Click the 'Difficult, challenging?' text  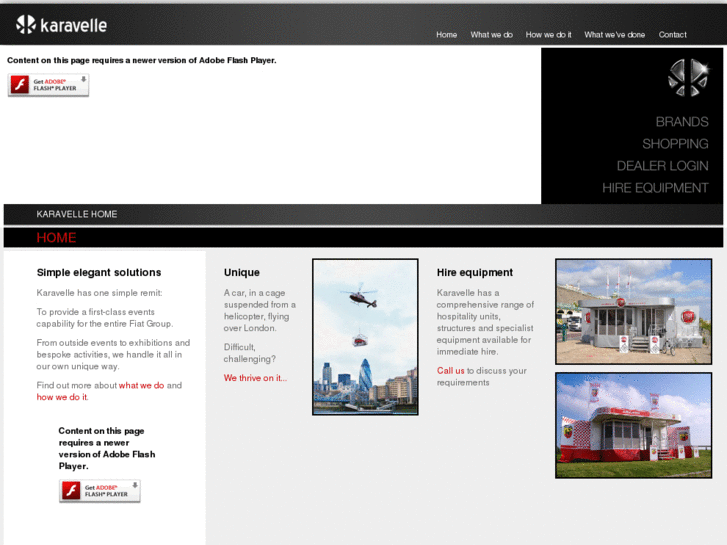click(250, 353)
